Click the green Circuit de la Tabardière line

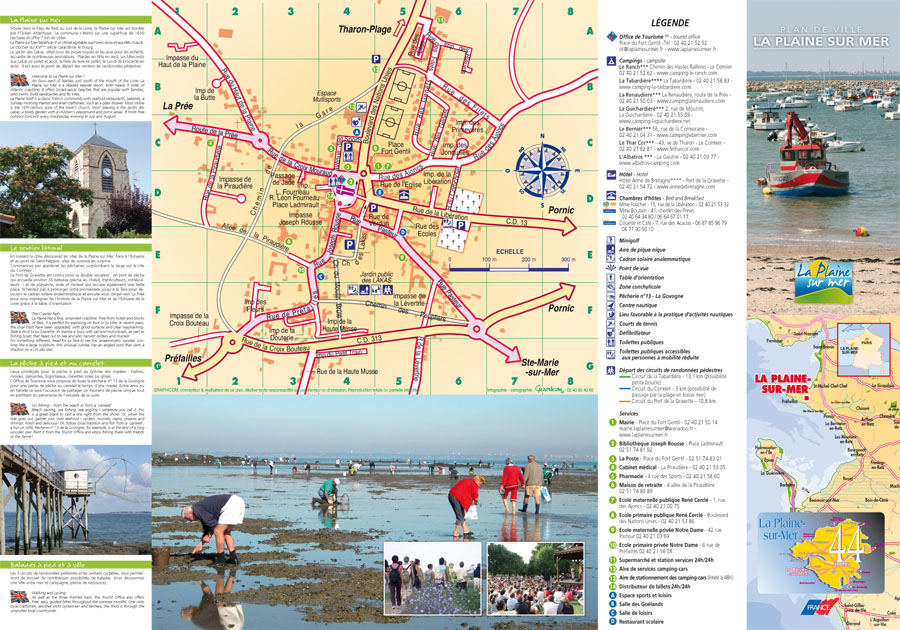click(625, 377)
